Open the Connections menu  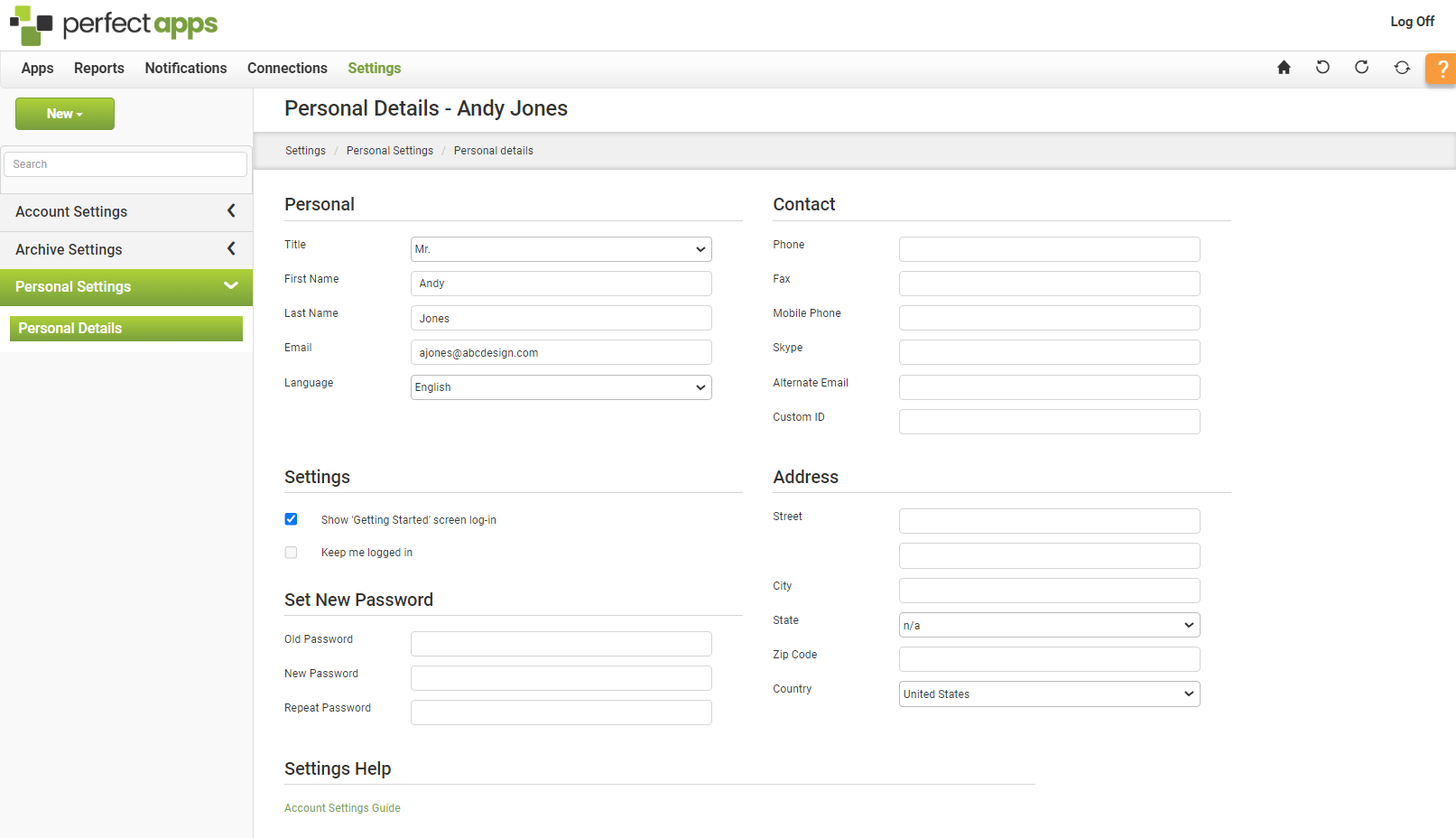tap(287, 69)
